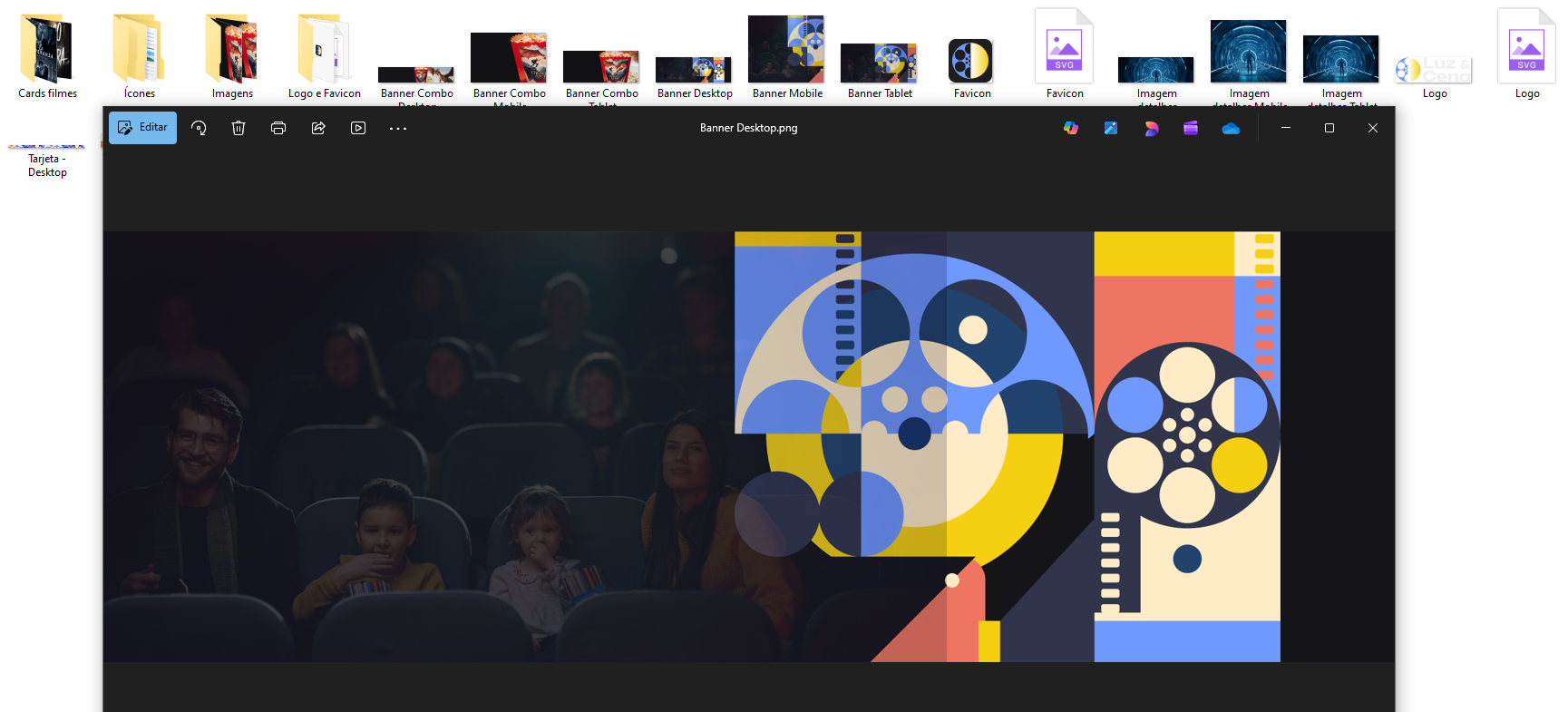Open the Designer swoosh icon in Photos
Viewport: 1568px width, 712px height.
pos(1151,128)
